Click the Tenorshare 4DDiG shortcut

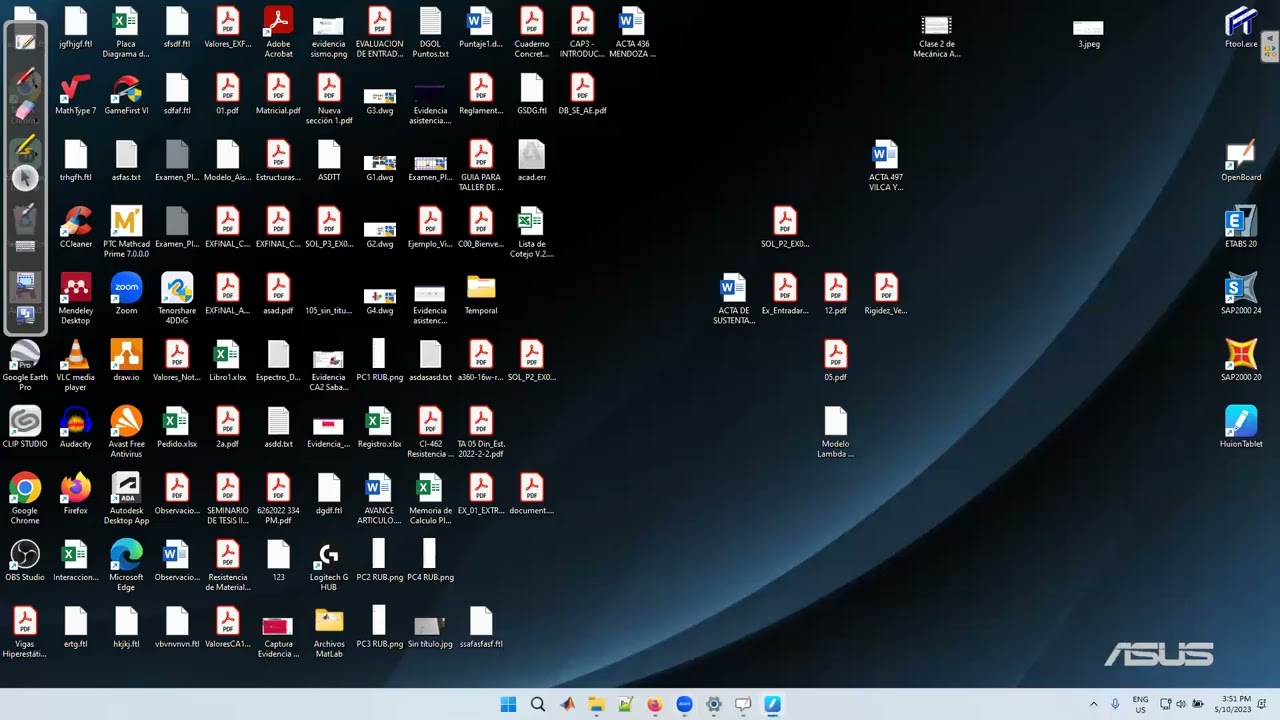tap(177, 299)
